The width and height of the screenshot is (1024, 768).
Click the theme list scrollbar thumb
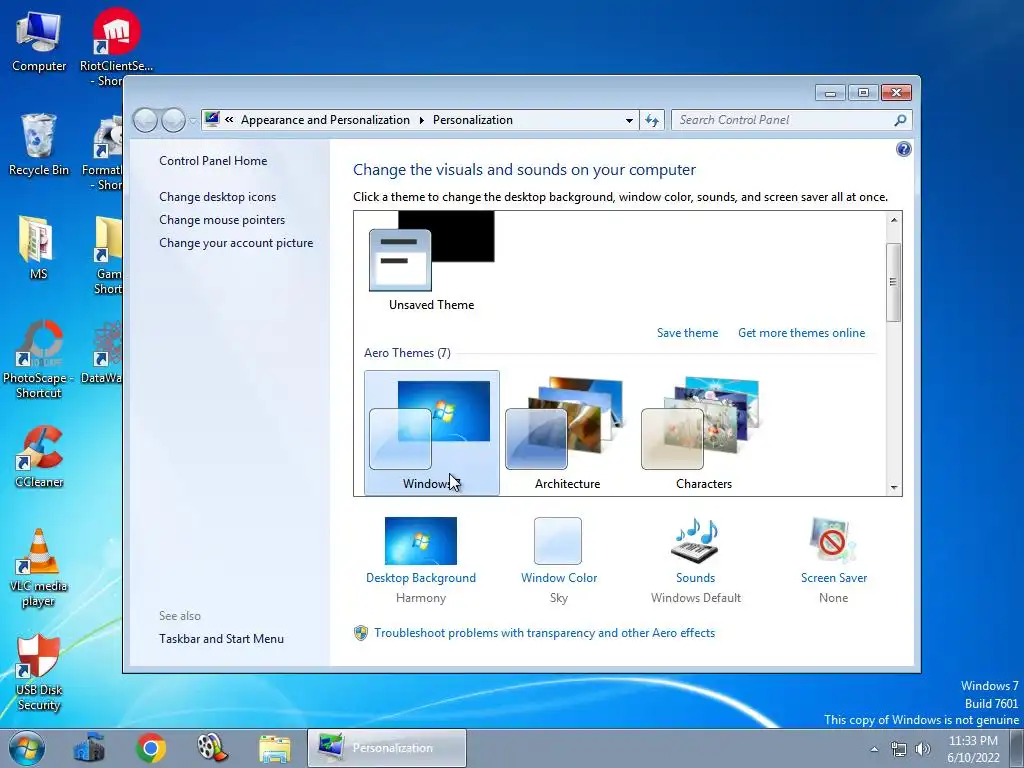[x=893, y=281]
